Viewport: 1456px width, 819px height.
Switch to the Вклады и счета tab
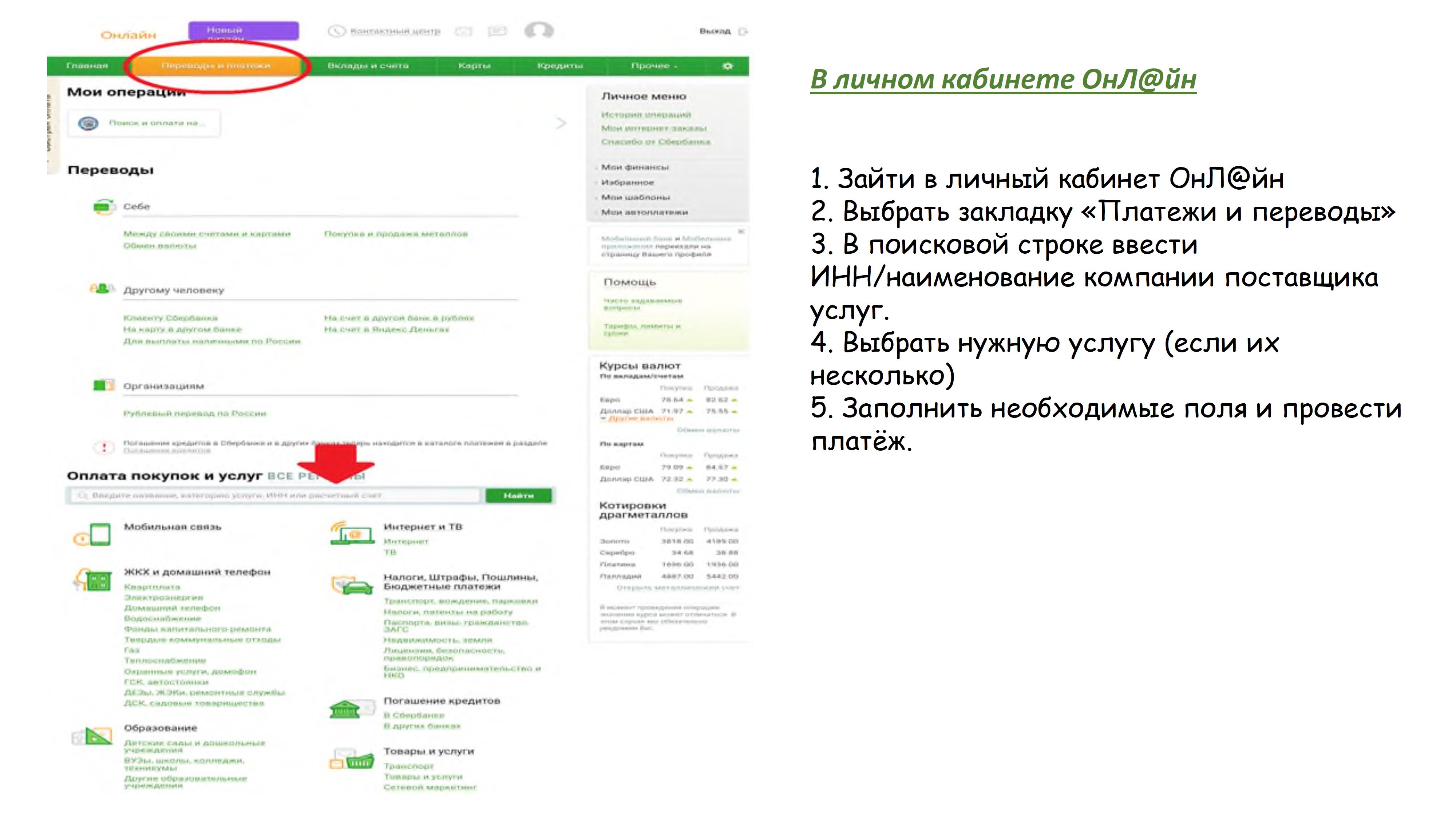pos(368,66)
